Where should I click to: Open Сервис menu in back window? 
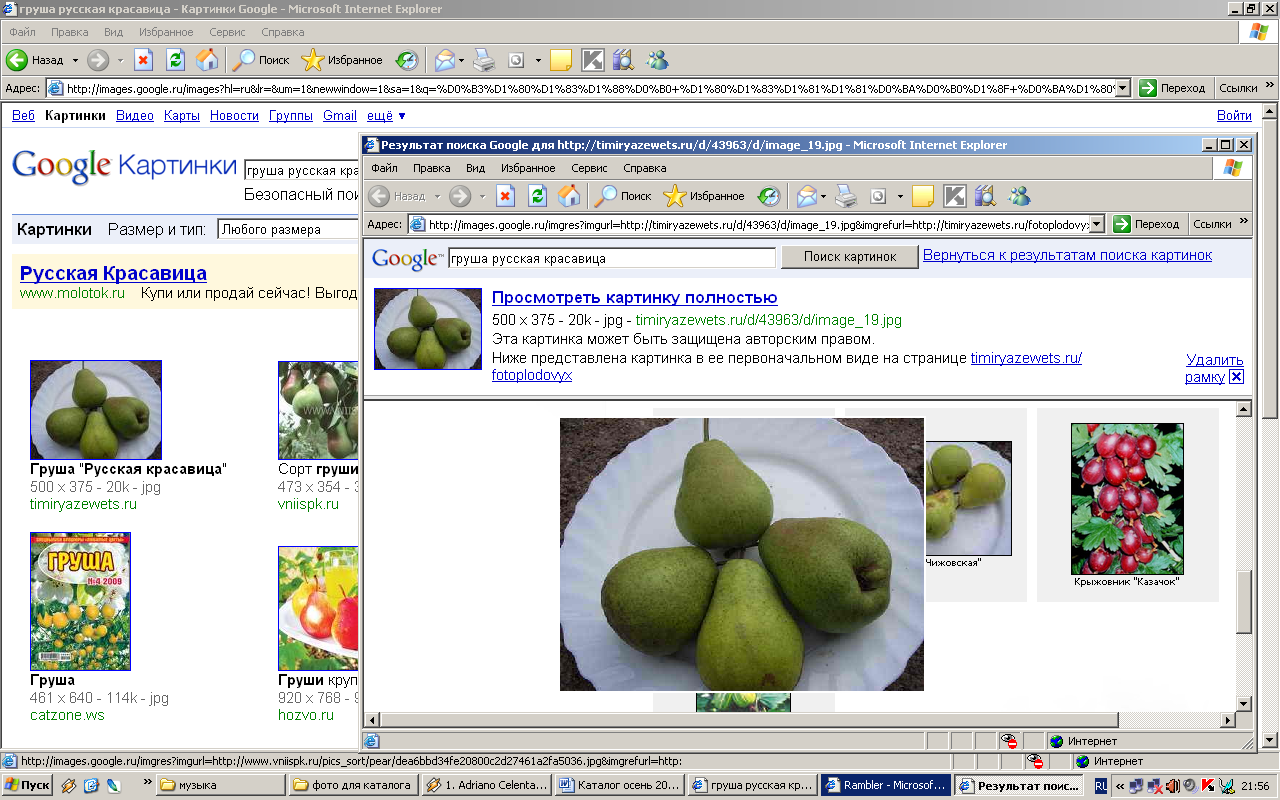[x=228, y=32]
